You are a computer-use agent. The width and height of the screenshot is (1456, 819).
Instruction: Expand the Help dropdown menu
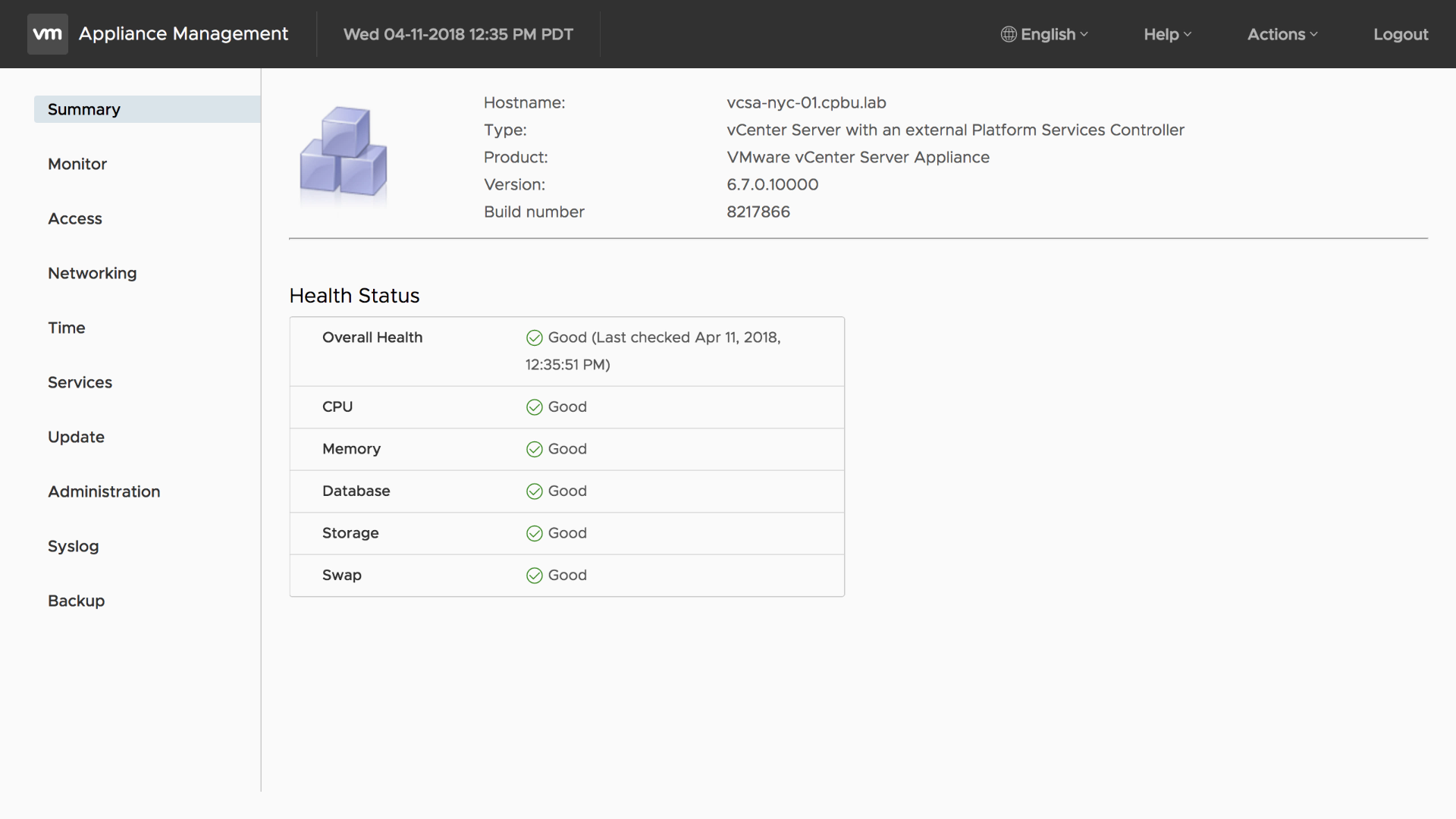point(1167,33)
